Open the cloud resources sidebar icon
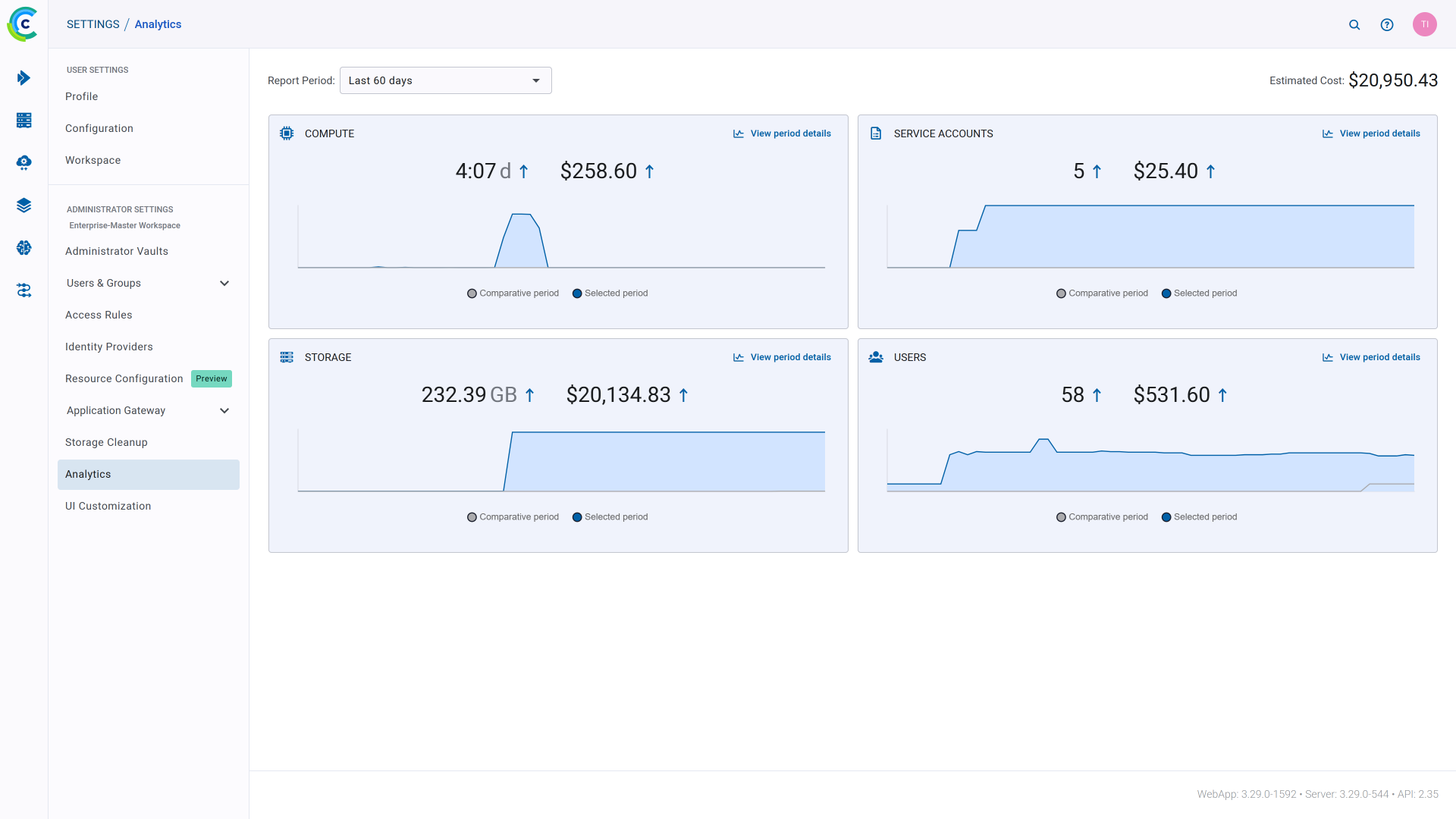 tap(24, 162)
